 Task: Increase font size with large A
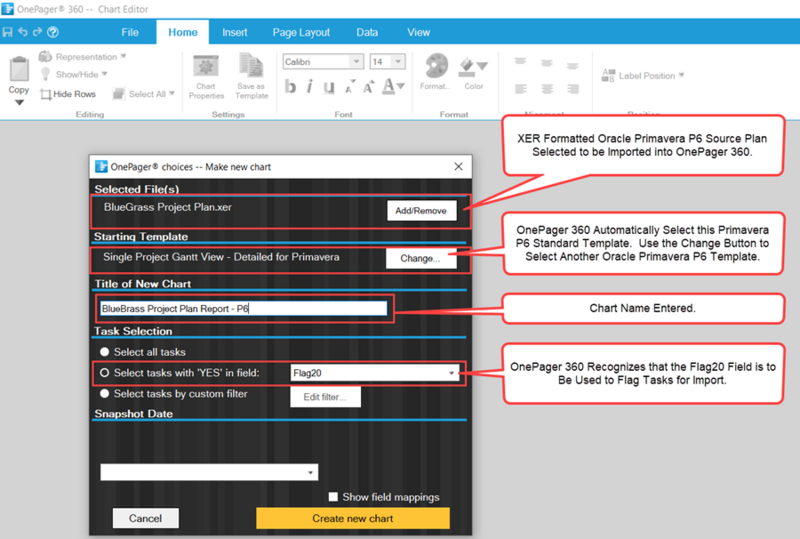tap(368, 87)
